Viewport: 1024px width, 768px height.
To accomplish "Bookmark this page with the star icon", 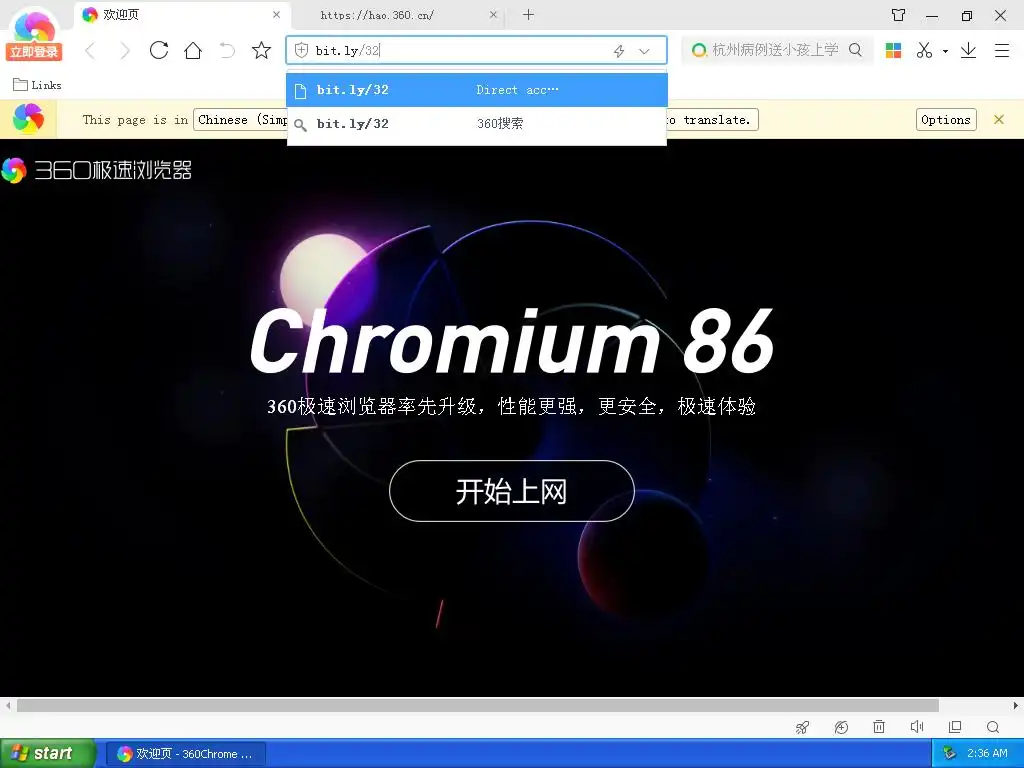I will coord(261,50).
